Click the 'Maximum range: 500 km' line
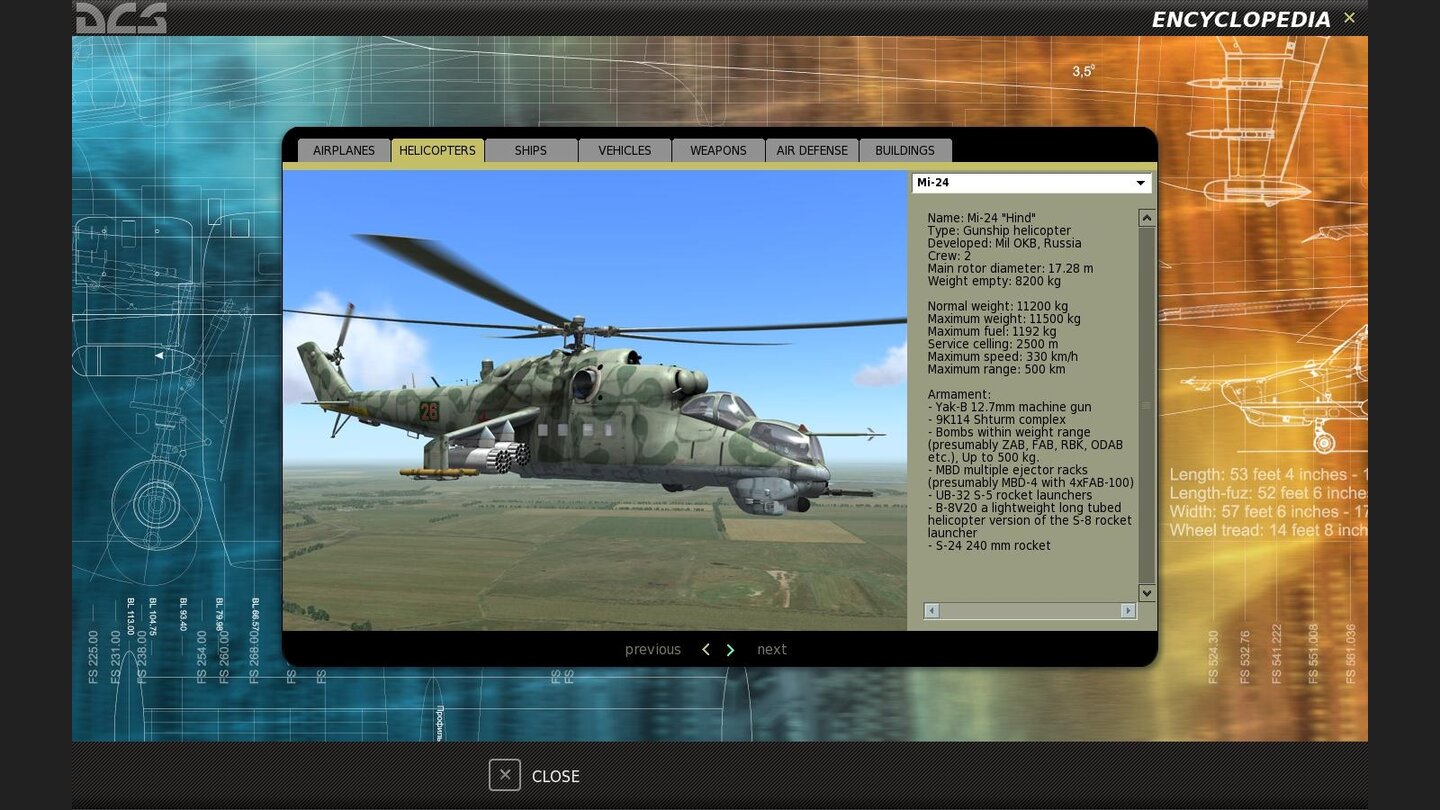Screen dimensions: 1440x810 (x=996, y=369)
